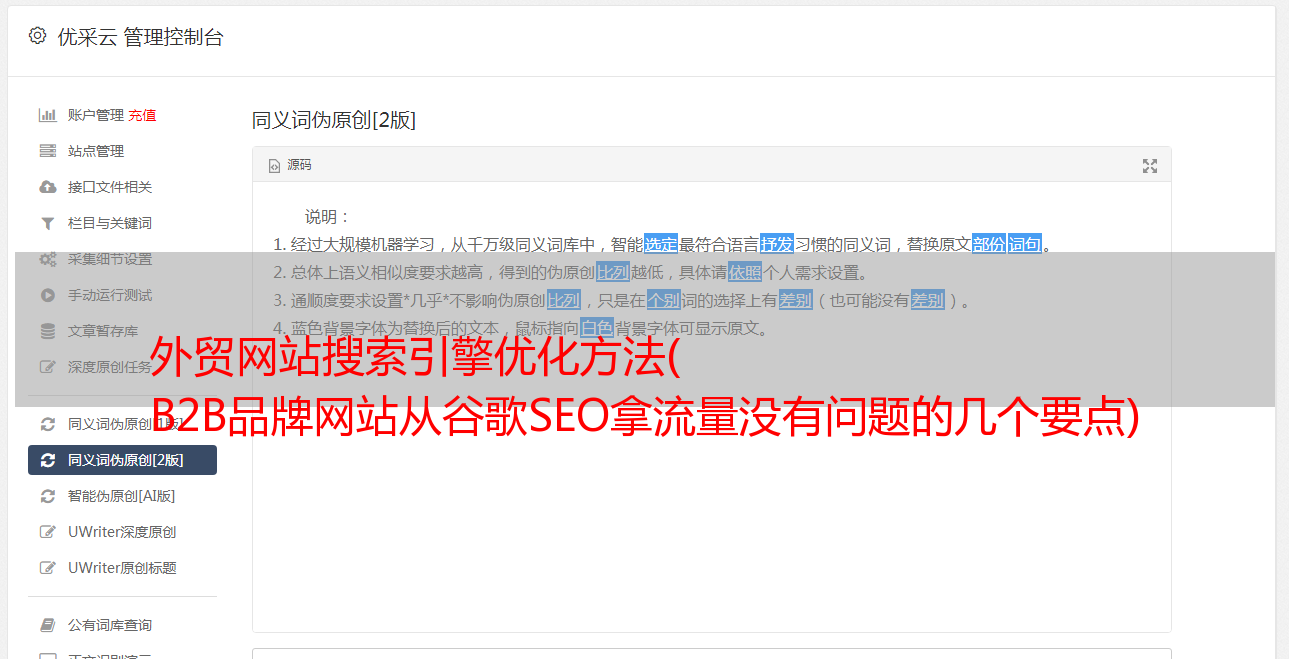This screenshot has height=659, width=1289.
Task: Click the gear icon beside 优采云 管理控制台
Action: pos(37,36)
